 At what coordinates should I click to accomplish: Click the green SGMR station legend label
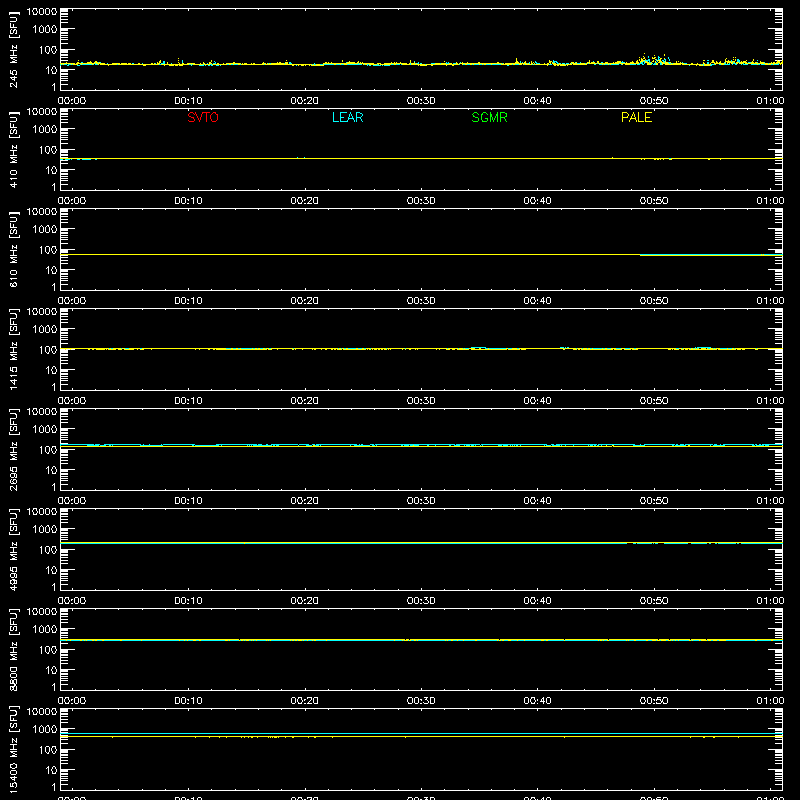click(x=489, y=117)
